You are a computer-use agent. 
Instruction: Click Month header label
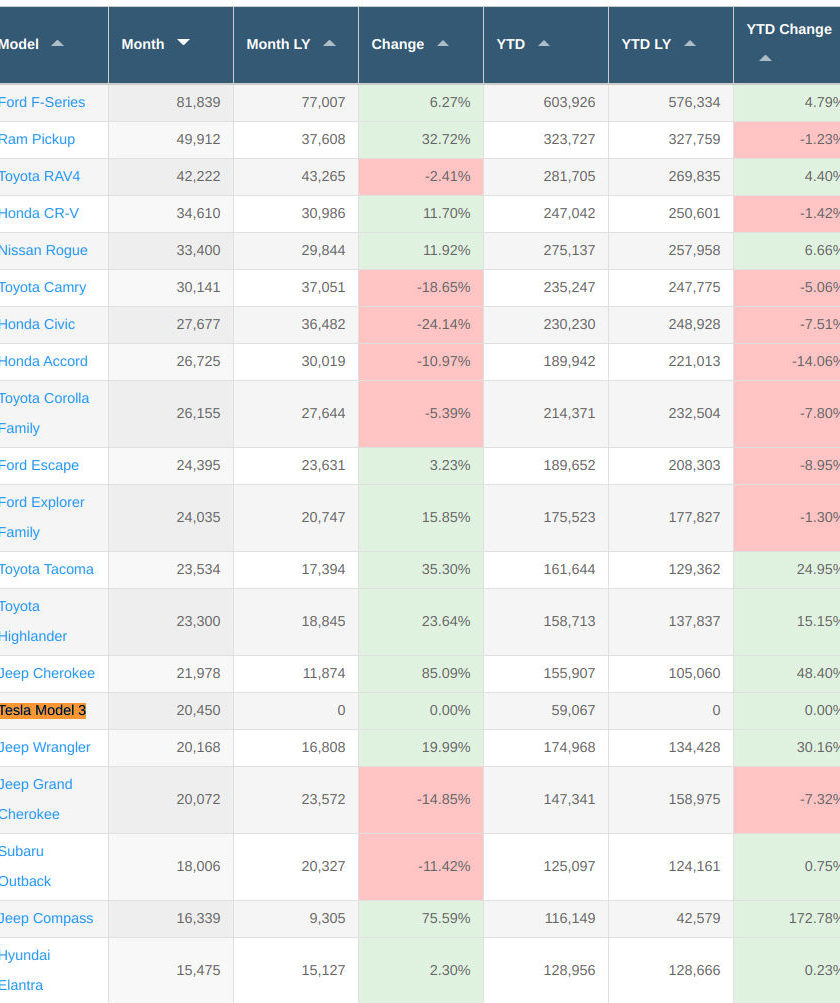[143, 44]
